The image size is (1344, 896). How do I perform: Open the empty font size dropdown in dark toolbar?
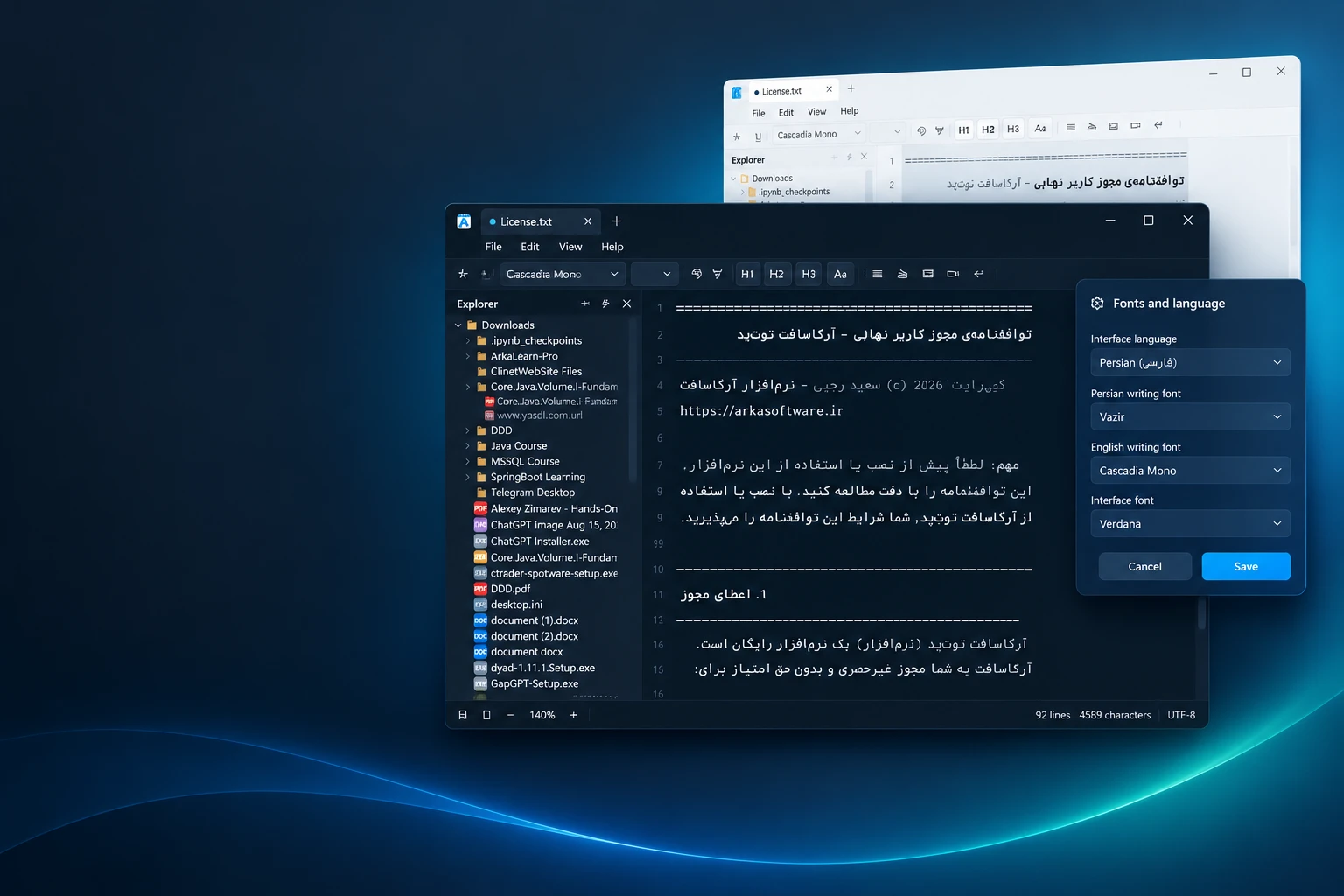654,274
